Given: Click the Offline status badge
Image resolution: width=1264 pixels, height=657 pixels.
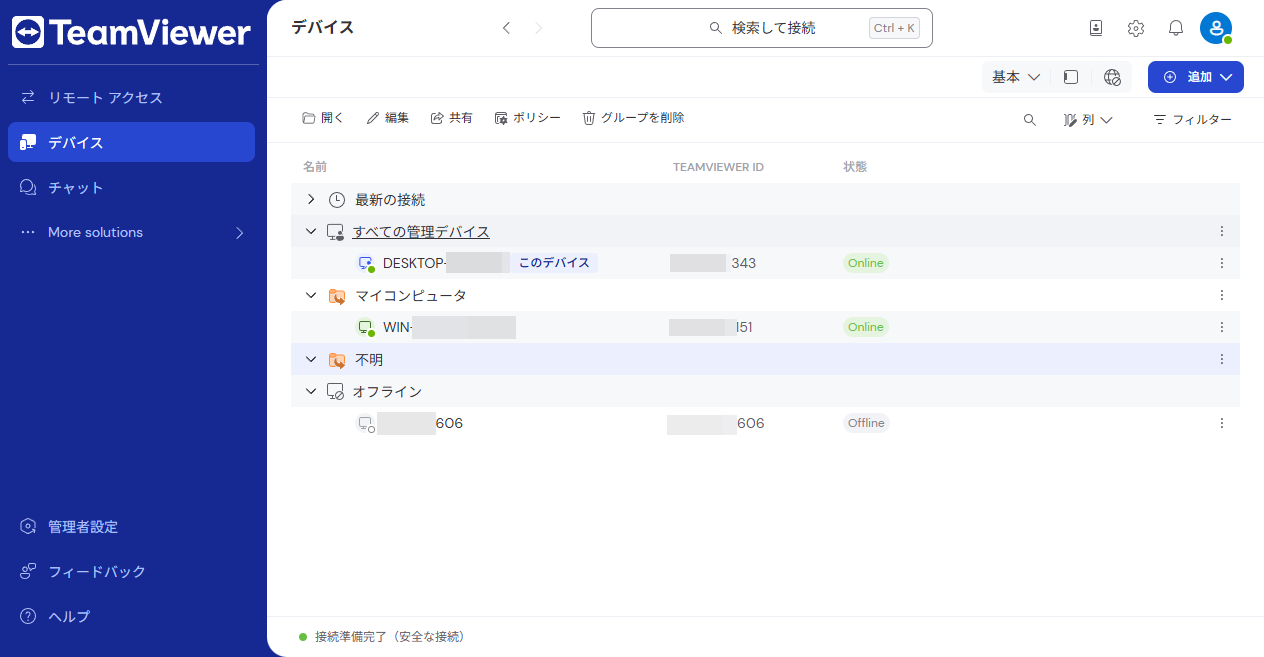Looking at the screenshot, I should (866, 423).
